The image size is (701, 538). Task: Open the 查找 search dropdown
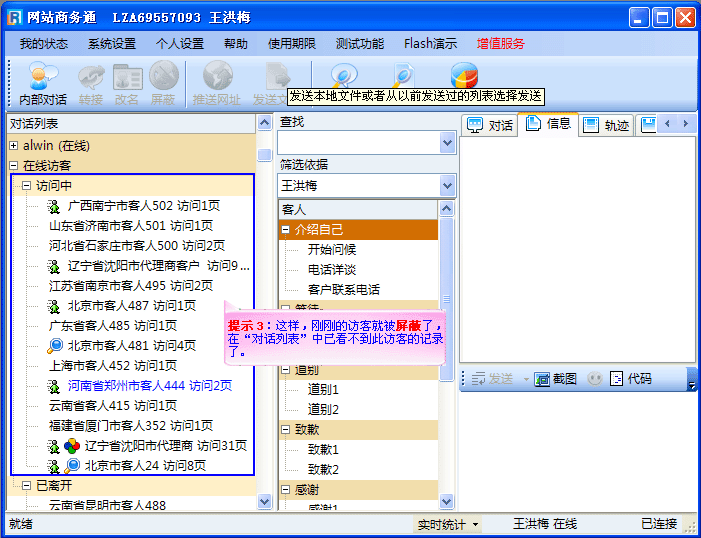[x=448, y=143]
